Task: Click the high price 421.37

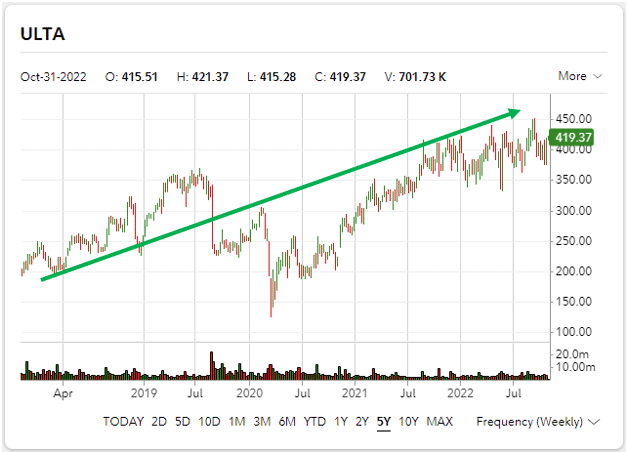Action: [x=210, y=76]
